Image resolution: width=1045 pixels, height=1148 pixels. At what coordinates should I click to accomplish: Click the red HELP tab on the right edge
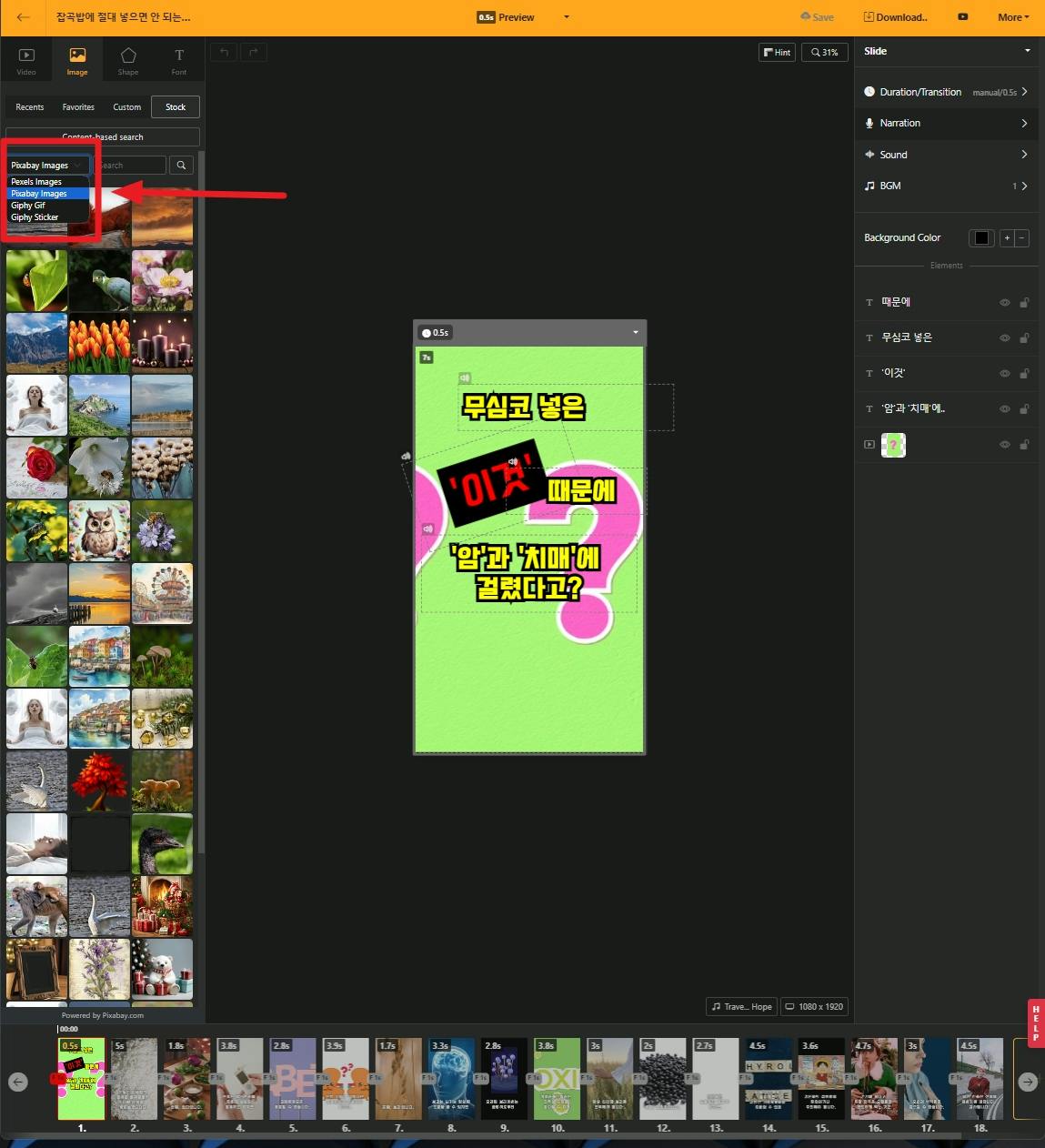1036,1023
